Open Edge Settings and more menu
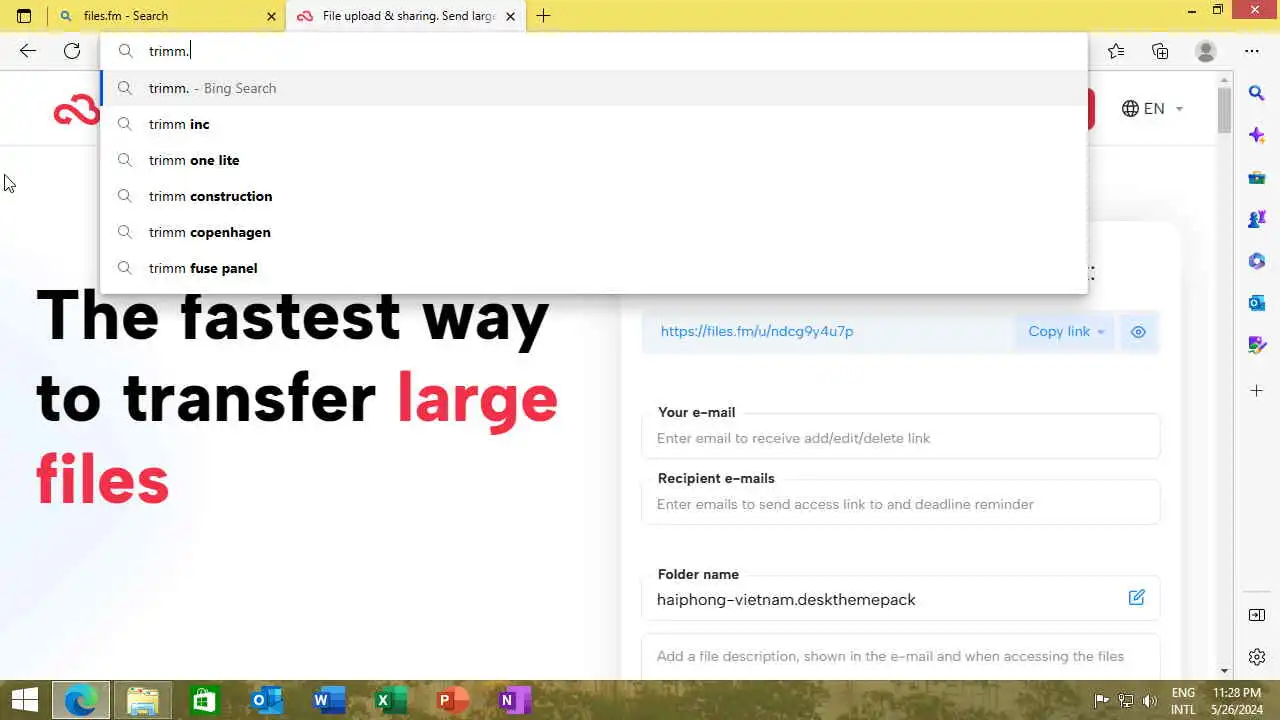1280x720 pixels. tap(1252, 51)
